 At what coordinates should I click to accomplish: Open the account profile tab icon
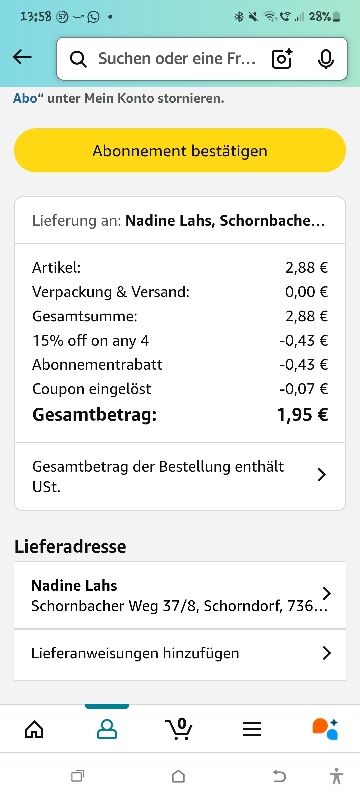tap(107, 729)
